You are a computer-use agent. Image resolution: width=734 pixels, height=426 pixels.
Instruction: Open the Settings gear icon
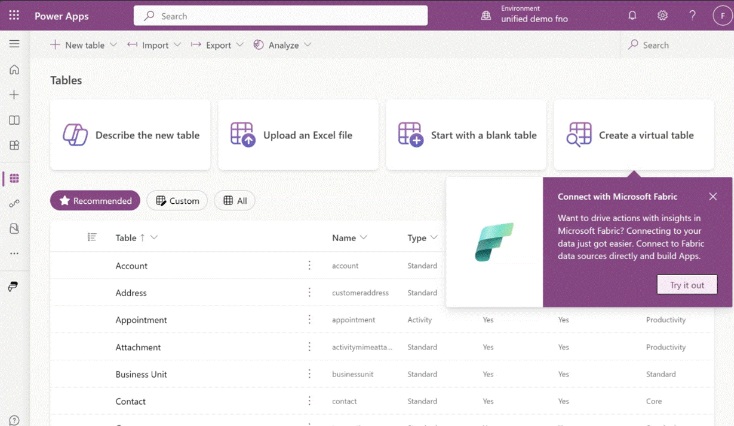point(662,16)
